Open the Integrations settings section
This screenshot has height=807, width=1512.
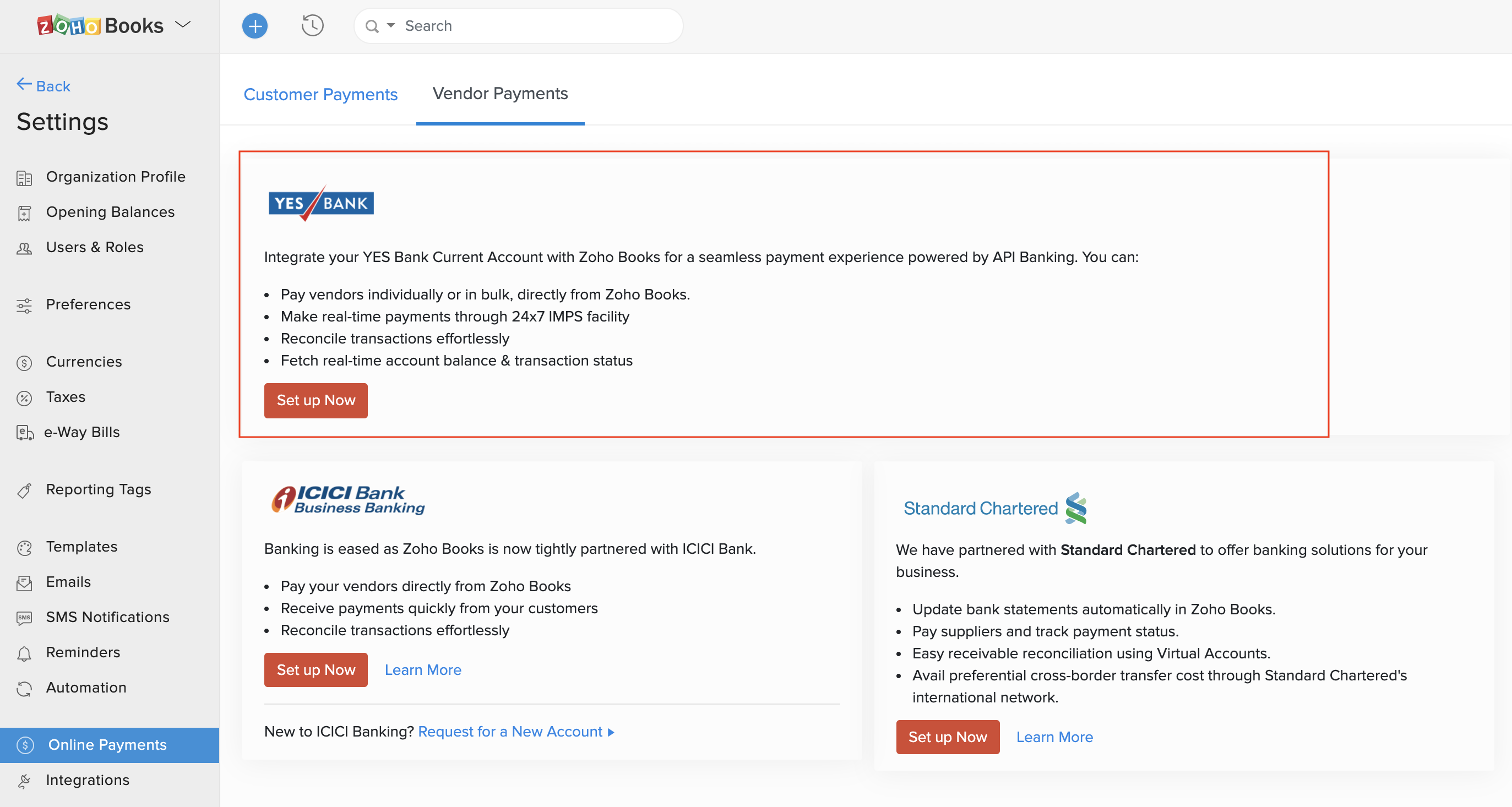(88, 779)
